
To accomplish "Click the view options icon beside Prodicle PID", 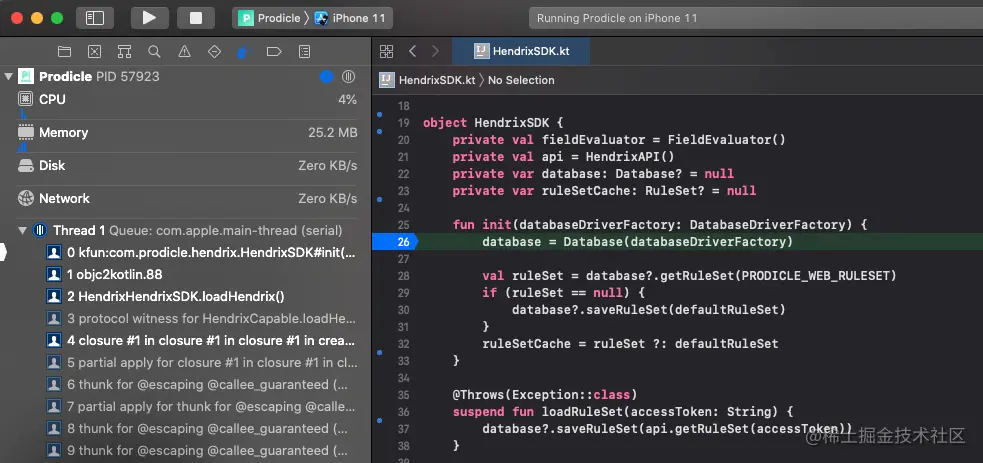I will [x=349, y=76].
